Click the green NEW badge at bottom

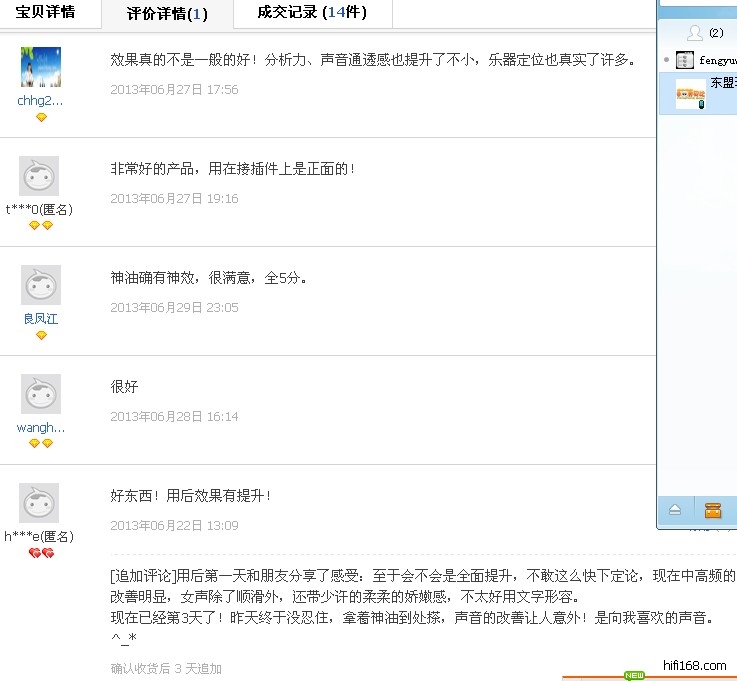(x=634, y=676)
